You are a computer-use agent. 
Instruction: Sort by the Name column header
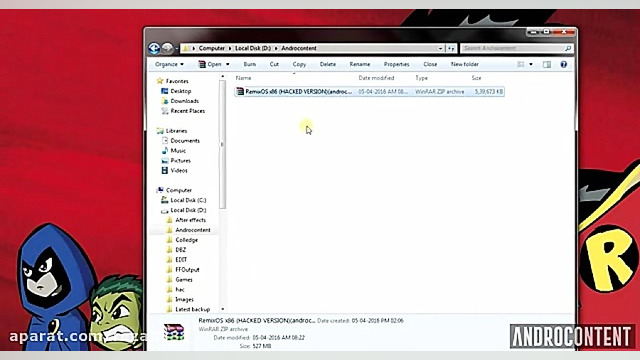pyautogui.click(x=243, y=78)
